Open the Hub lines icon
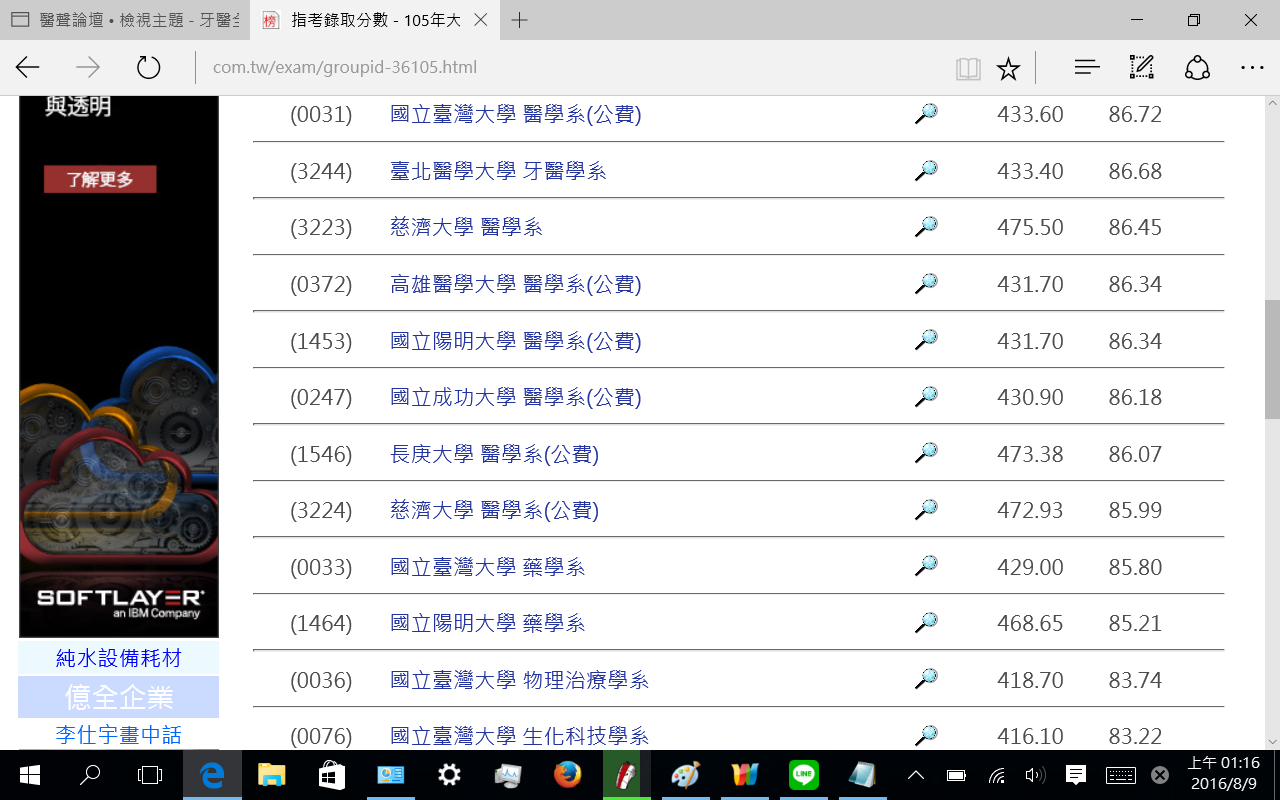Screen dimensions: 1280x800 [x=1087, y=68]
